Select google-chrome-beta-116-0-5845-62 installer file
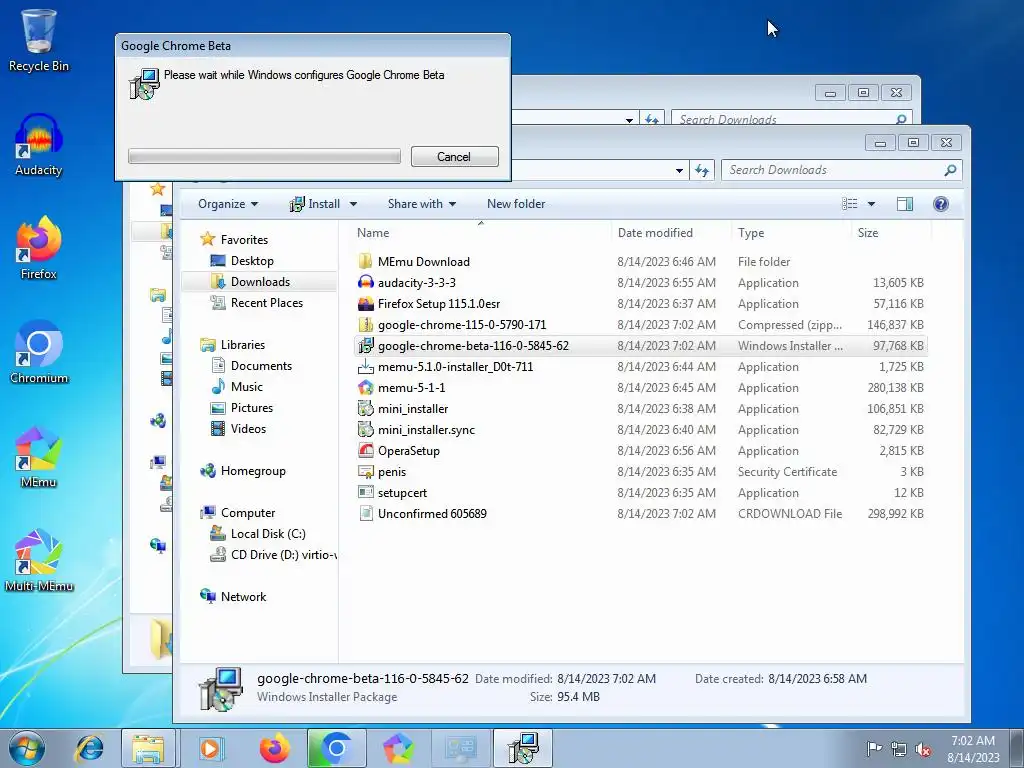The width and height of the screenshot is (1024, 768). pyautogui.click(x=473, y=345)
